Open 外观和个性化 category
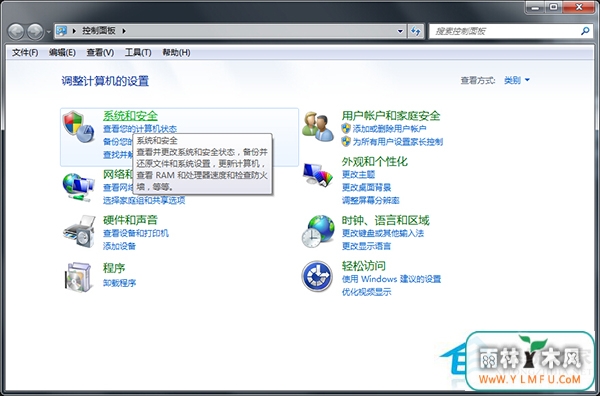 375,161
